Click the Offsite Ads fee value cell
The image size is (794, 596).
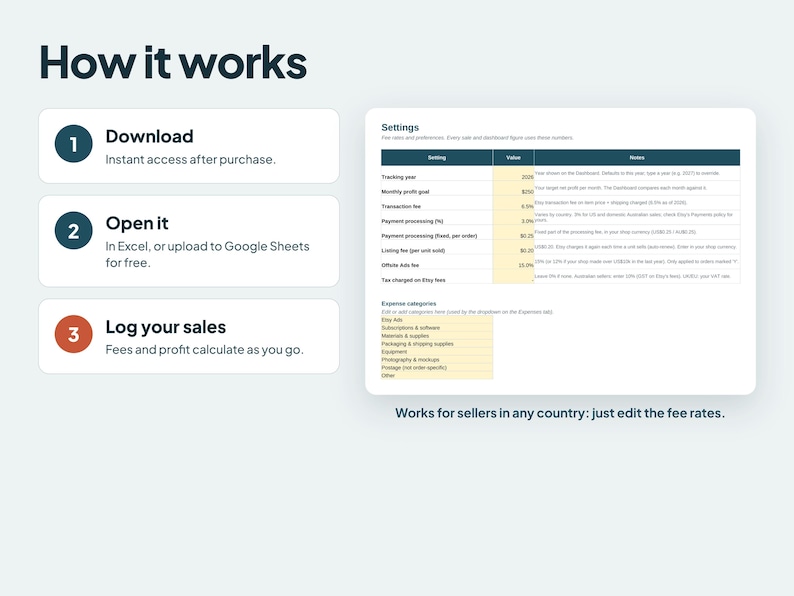click(513, 262)
